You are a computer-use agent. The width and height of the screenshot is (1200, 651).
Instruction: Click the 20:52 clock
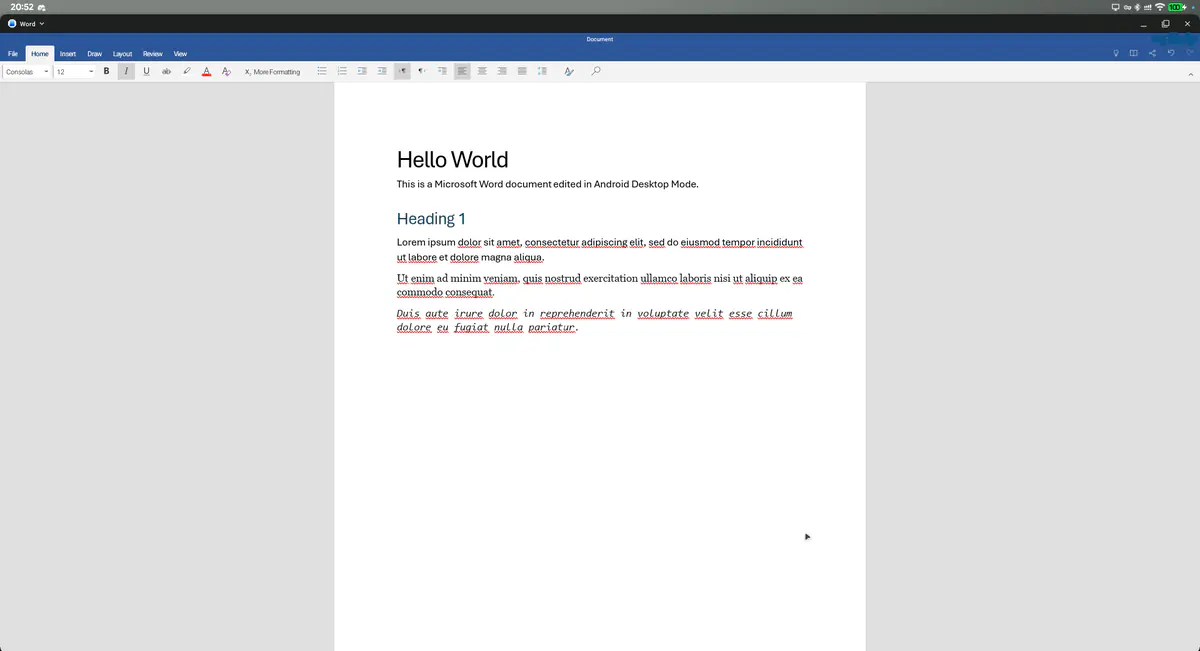click(x=21, y=7)
